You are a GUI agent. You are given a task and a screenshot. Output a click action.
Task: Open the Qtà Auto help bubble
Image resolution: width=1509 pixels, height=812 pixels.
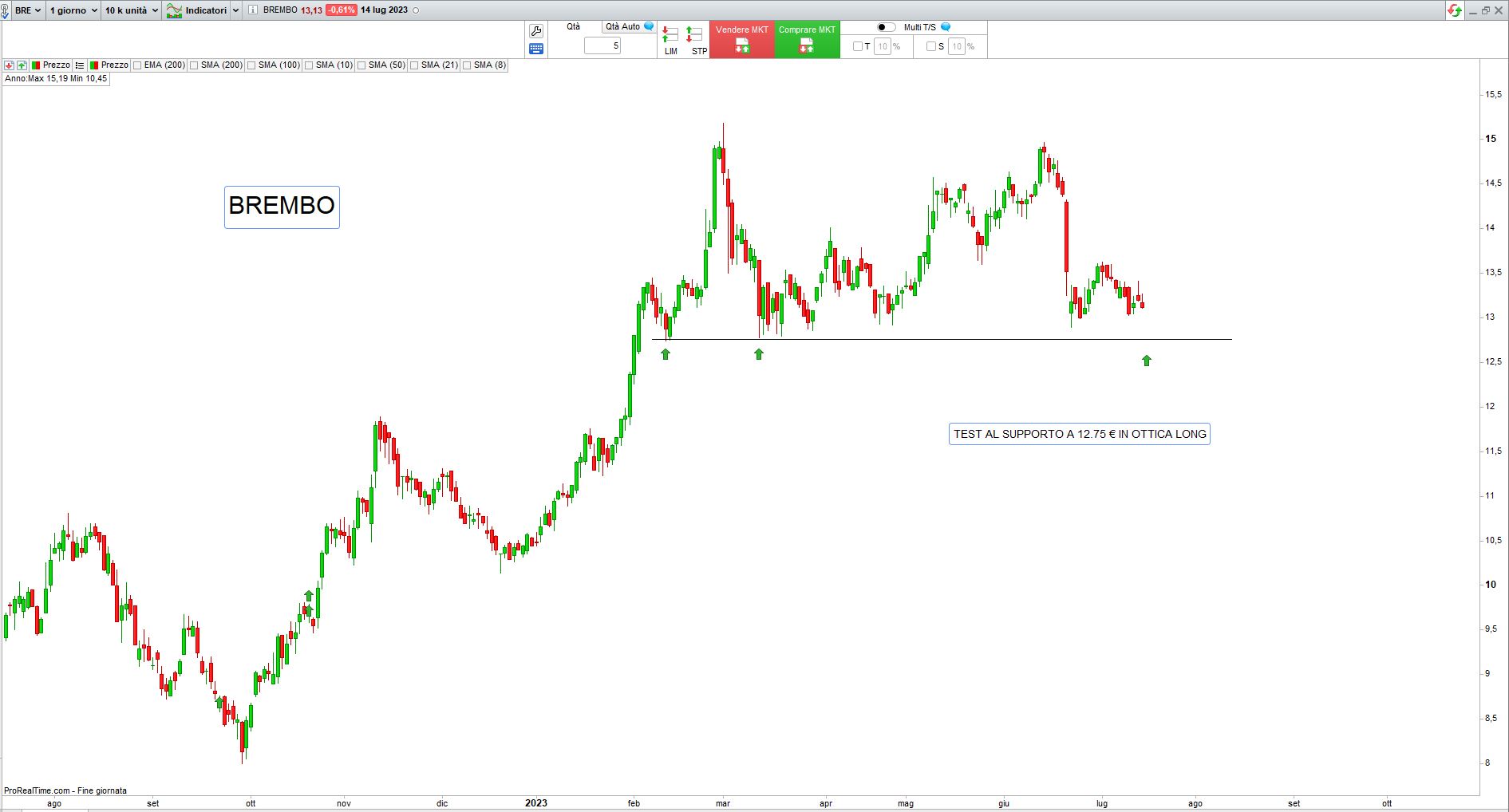(x=649, y=27)
